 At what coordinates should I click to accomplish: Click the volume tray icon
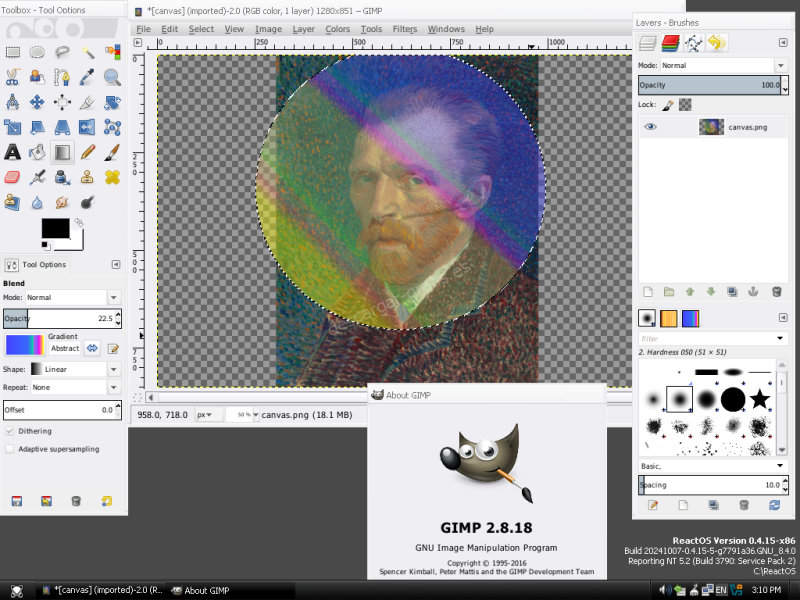click(x=665, y=590)
